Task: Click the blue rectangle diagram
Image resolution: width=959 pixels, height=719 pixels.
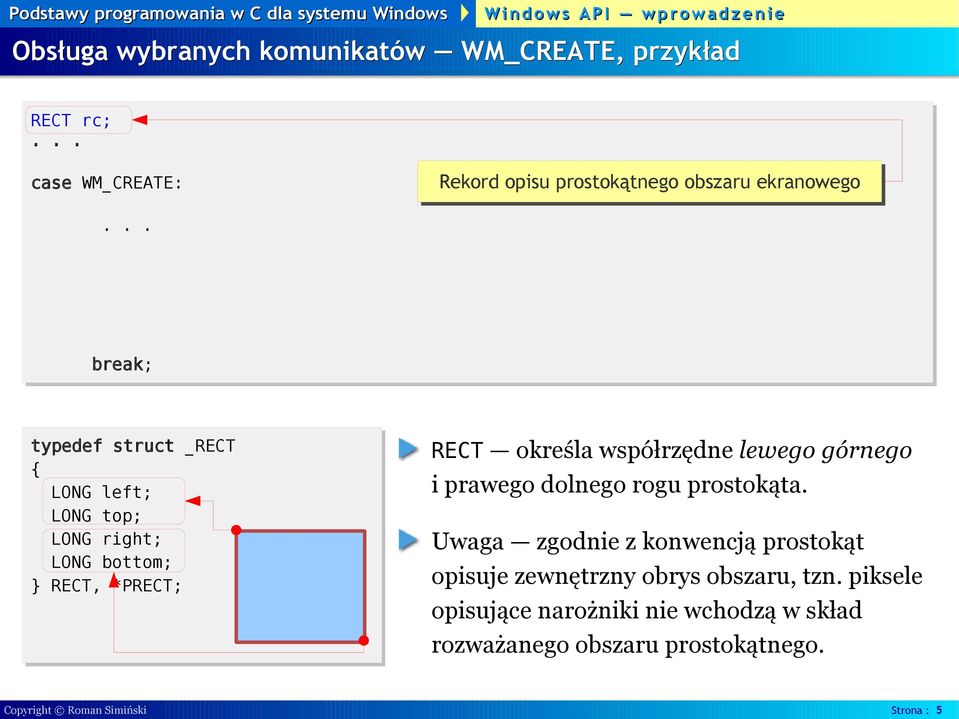Action: click(x=300, y=586)
